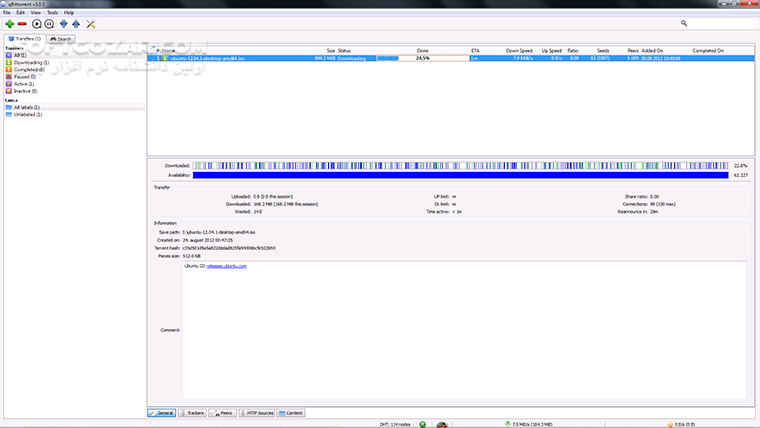Show the Content tab
This screenshot has height=428, width=760.
(x=291, y=413)
